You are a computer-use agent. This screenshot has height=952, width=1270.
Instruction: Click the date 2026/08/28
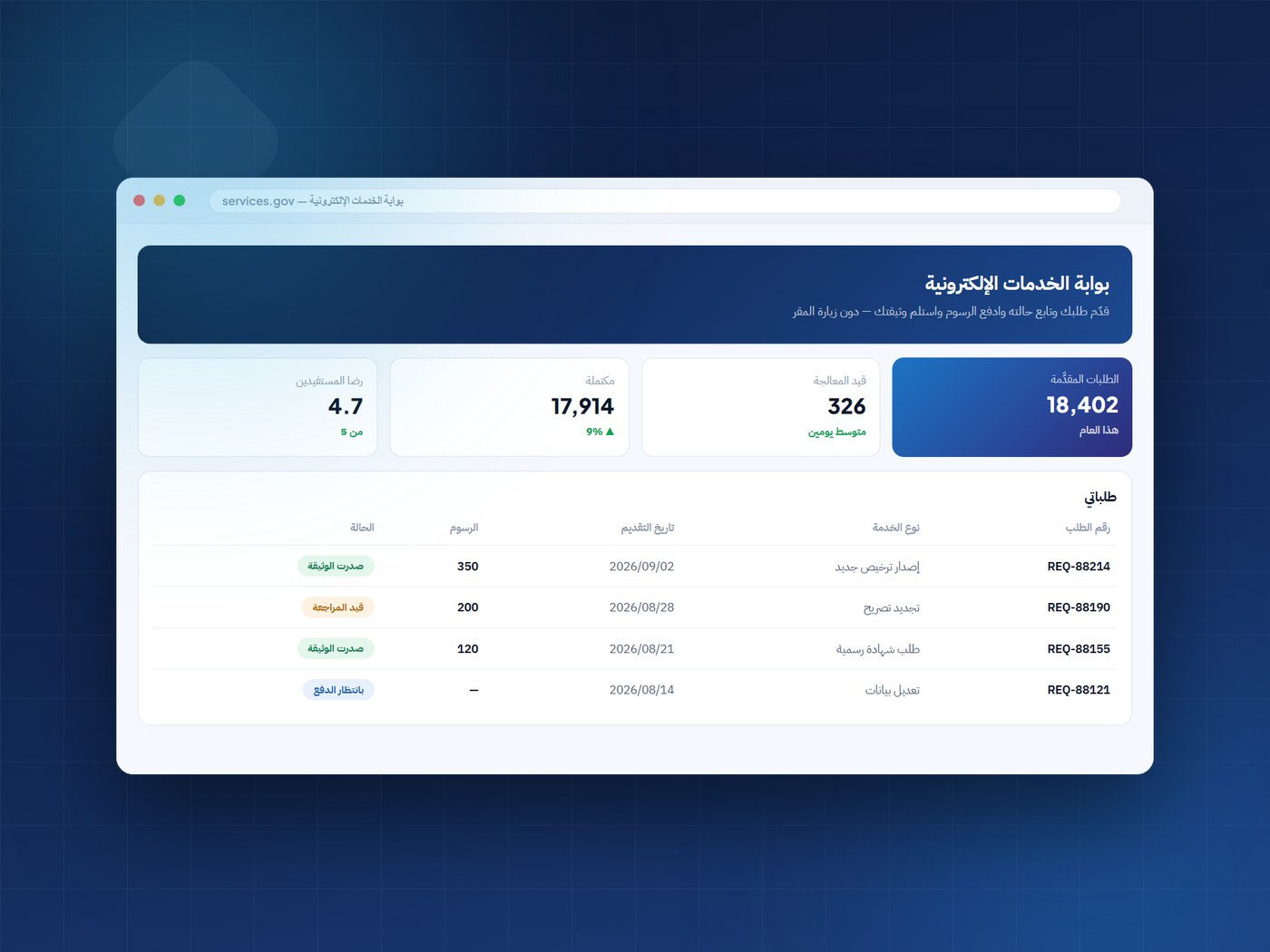click(x=642, y=607)
